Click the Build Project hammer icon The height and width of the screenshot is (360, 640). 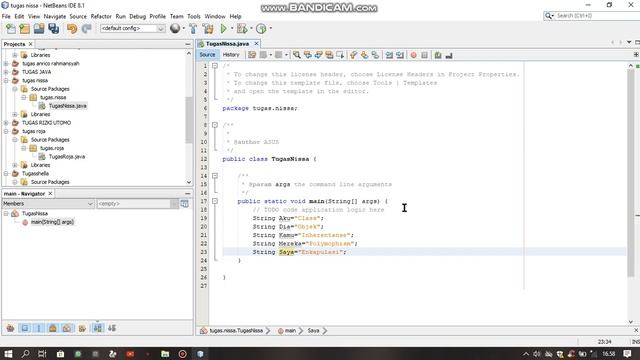click(193, 29)
